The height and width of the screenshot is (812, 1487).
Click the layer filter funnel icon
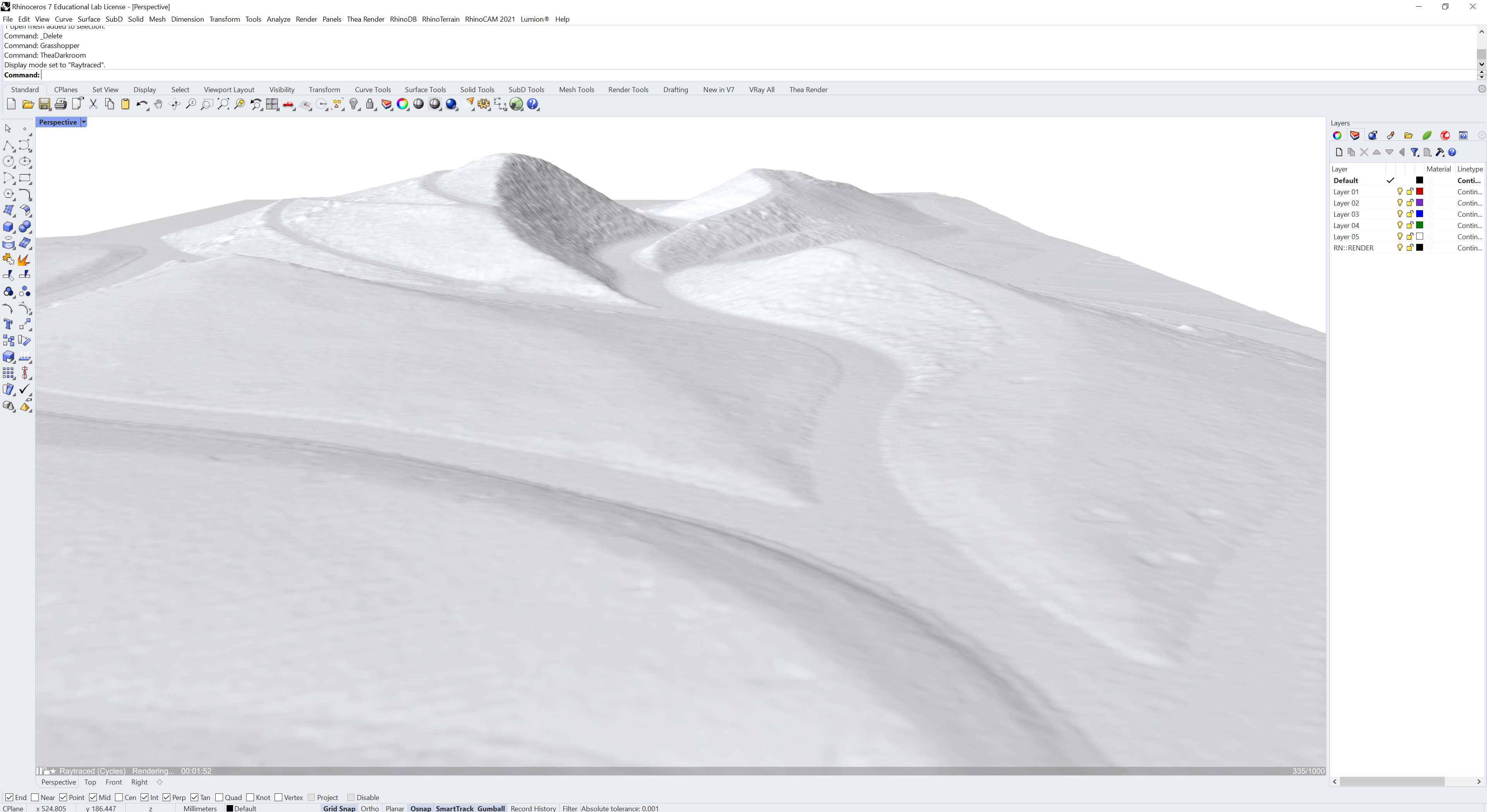1414,152
